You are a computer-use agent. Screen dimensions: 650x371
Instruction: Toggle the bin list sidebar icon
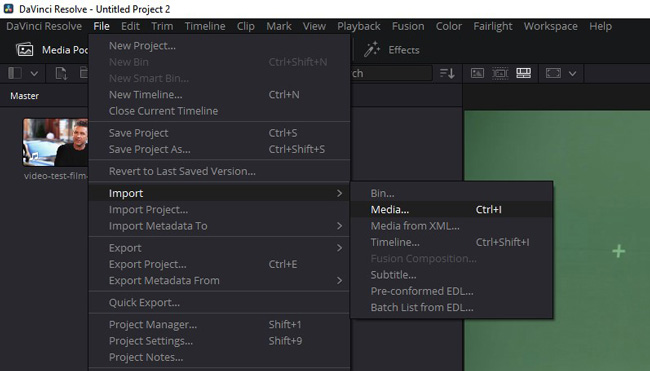(x=15, y=73)
